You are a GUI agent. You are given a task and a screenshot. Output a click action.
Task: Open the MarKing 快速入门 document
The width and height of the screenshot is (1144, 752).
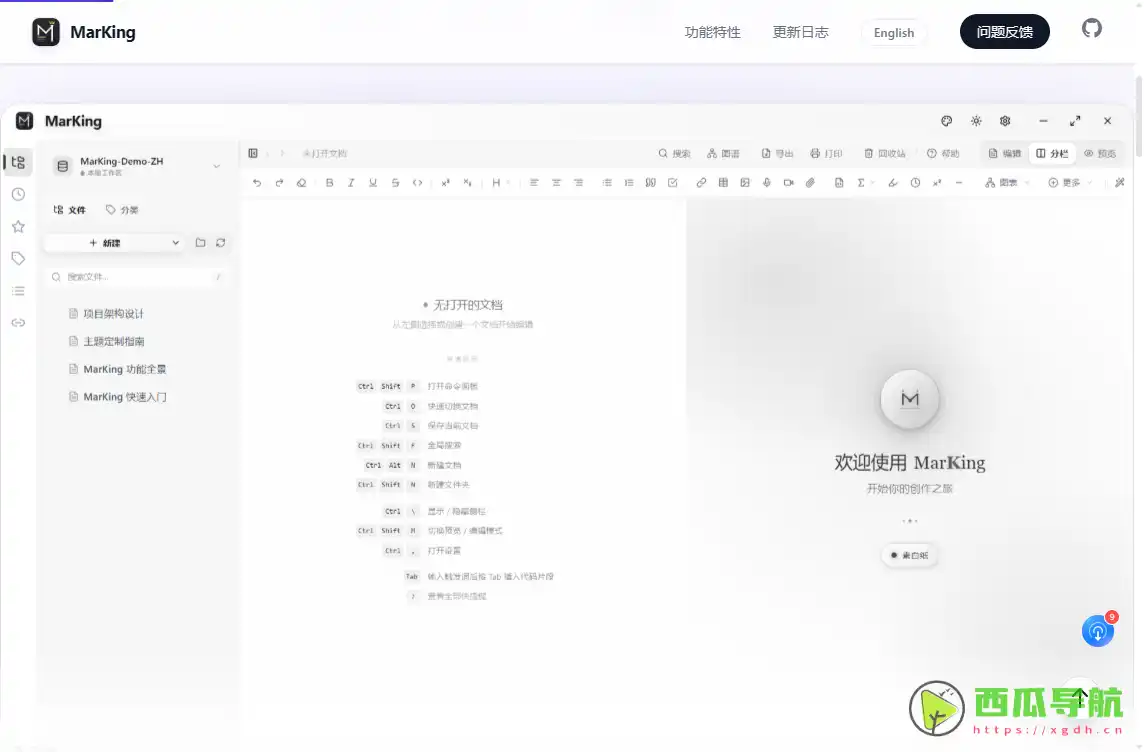point(125,397)
